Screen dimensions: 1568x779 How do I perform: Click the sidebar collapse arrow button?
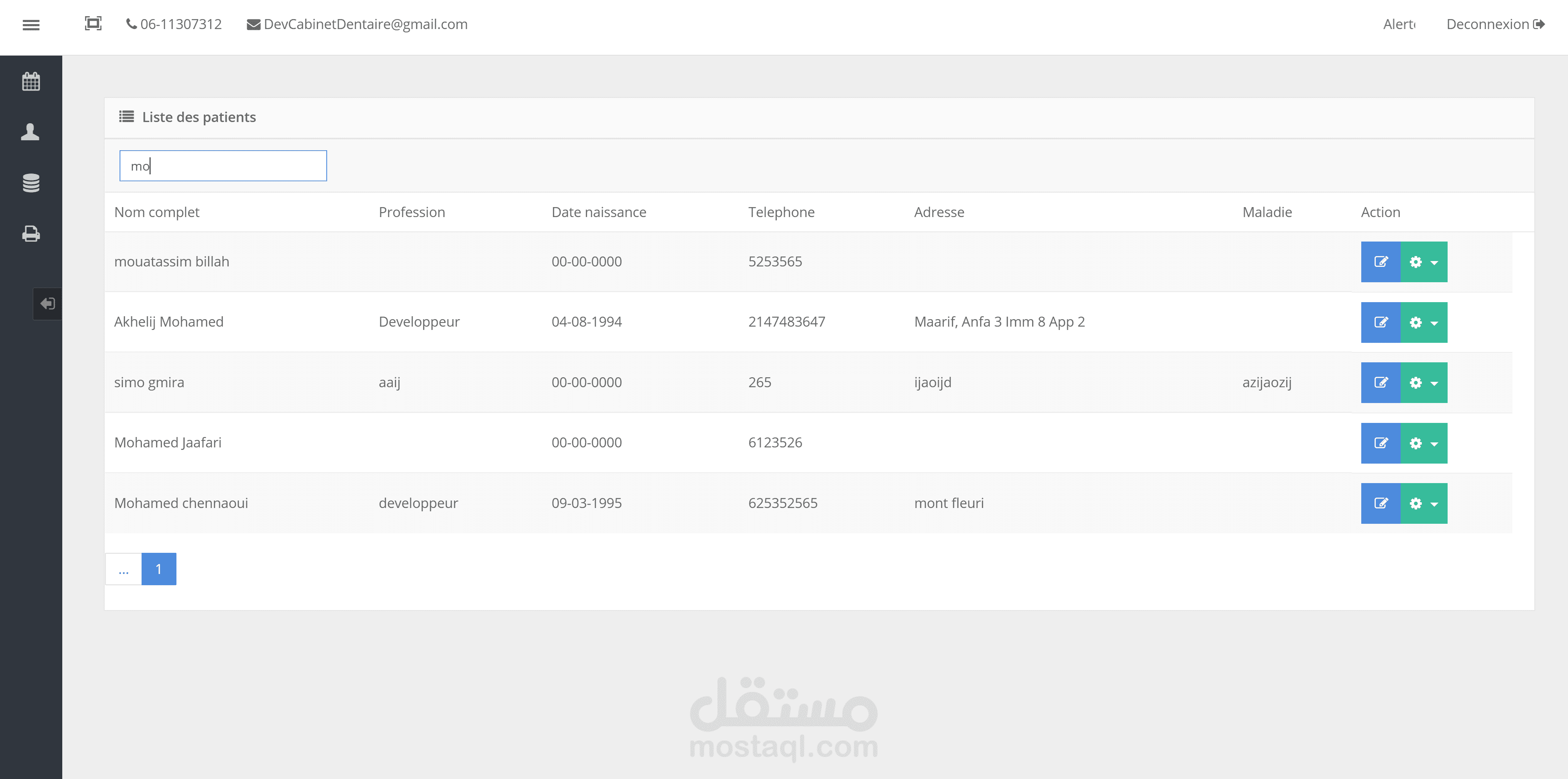pyautogui.click(x=47, y=303)
